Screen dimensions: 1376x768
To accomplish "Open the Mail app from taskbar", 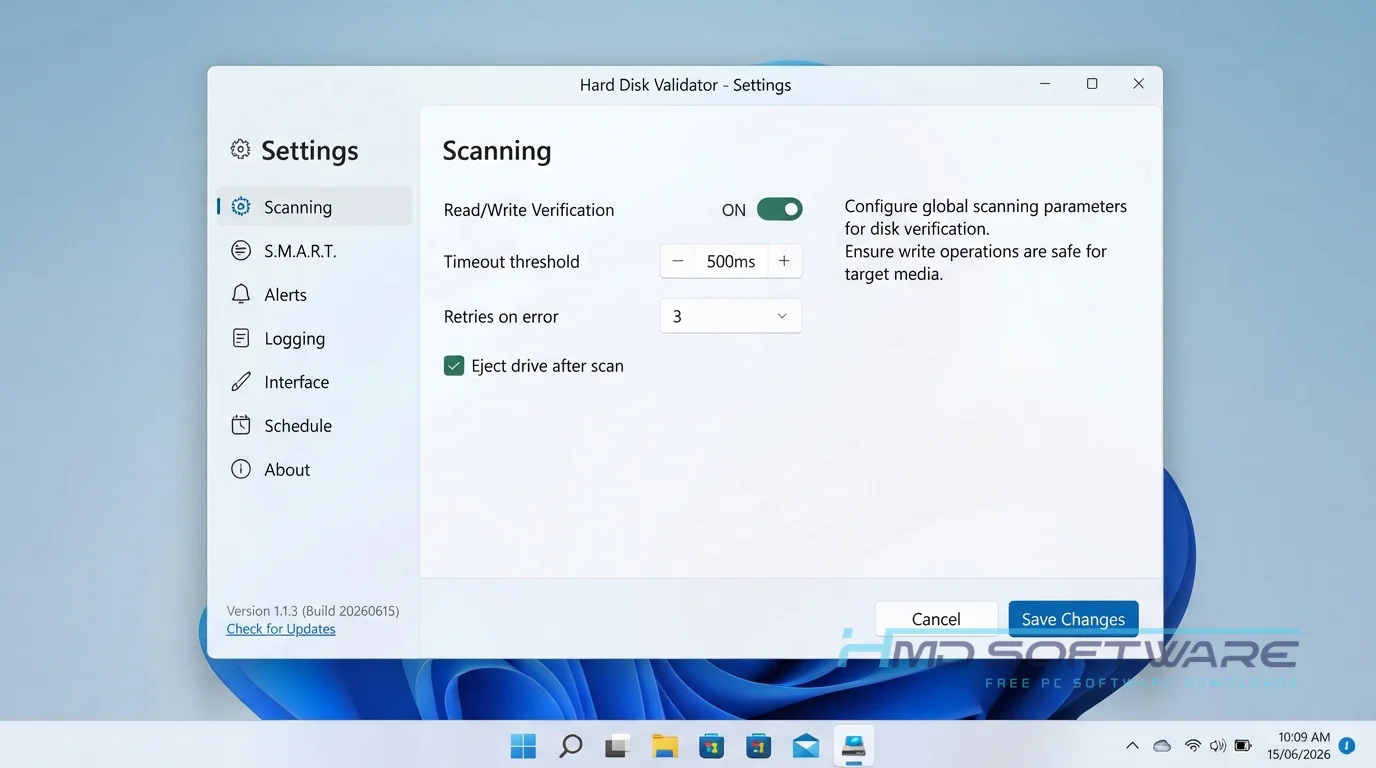I will pyautogui.click(x=806, y=746).
